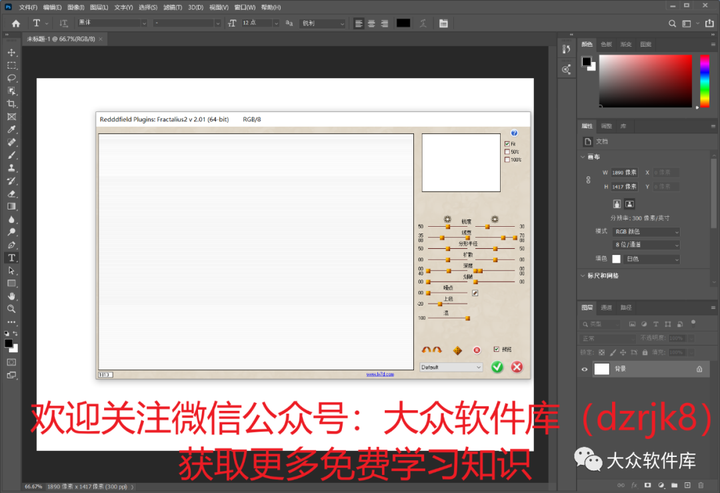This screenshot has width=720, height=493.
Task: Open the font style dropdown
Action: click(186, 23)
